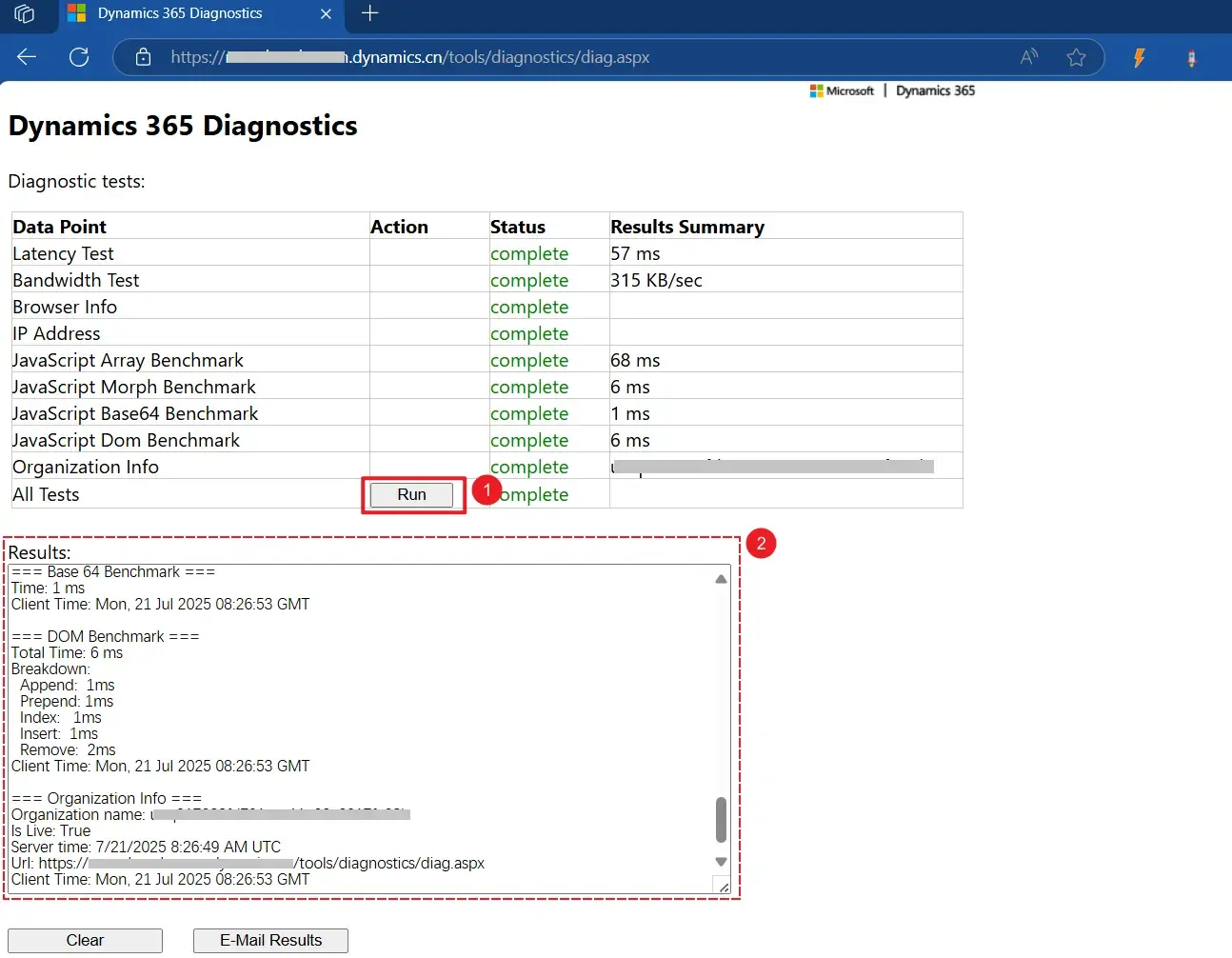The image size is (1232, 958).
Task: Click the JavaScript Dom Benchmark "complete" status
Action: coord(529,440)
